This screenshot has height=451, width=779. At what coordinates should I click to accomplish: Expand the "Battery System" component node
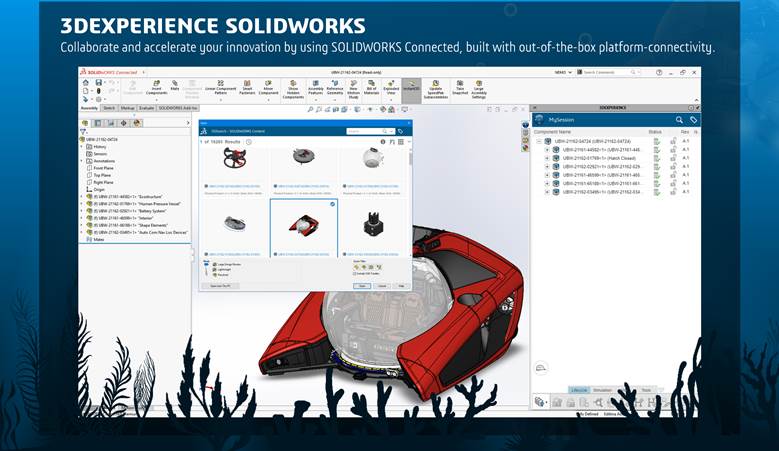[x=82, y=210]
